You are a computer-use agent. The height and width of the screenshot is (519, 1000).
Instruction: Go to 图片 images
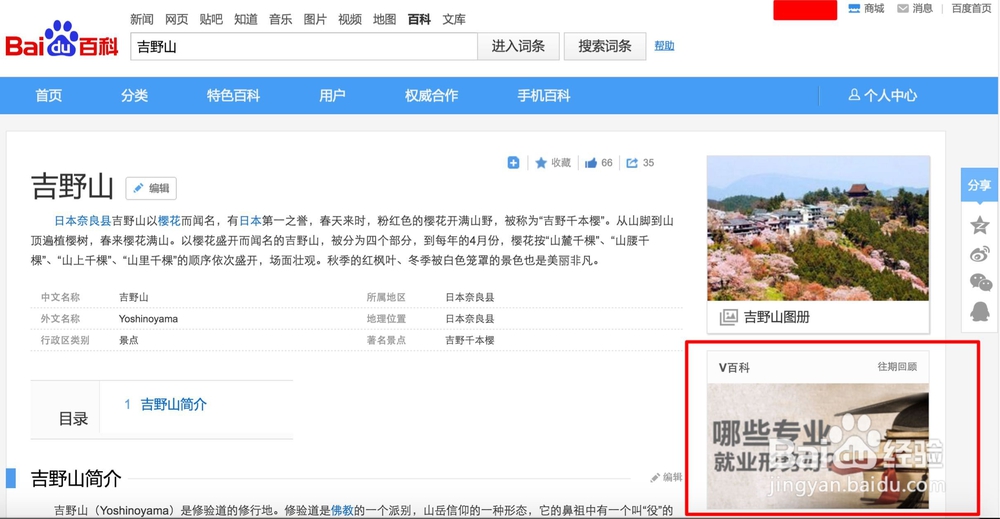(315, 19)
